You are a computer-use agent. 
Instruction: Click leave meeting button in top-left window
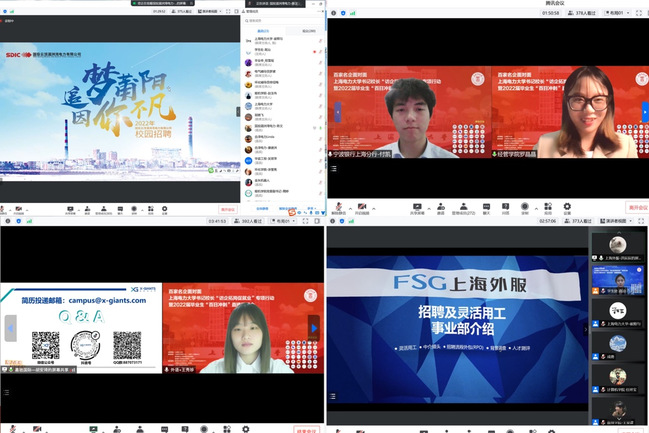(x=228, y=209)
